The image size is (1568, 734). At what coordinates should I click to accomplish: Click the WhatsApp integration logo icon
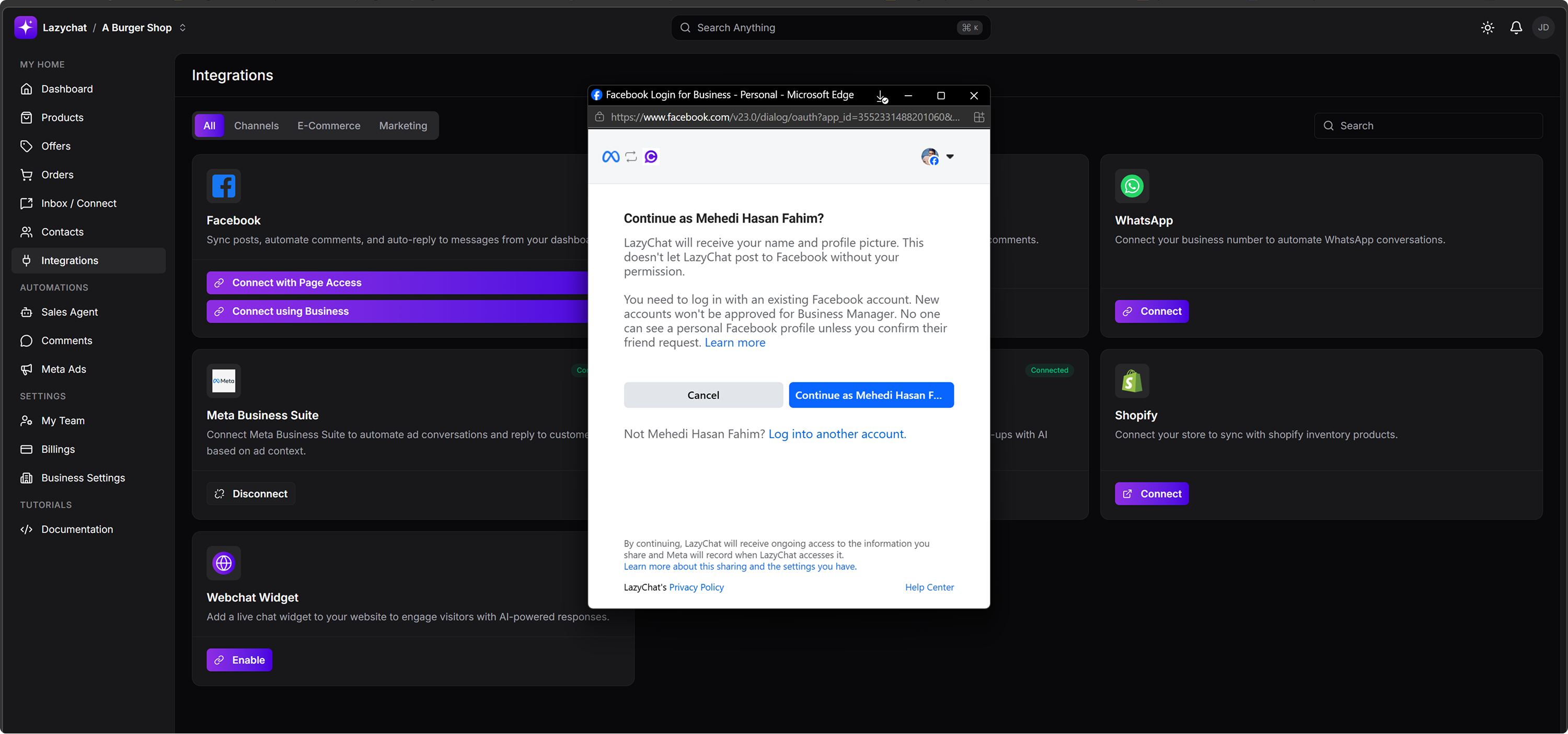(x=1132, y=186)
